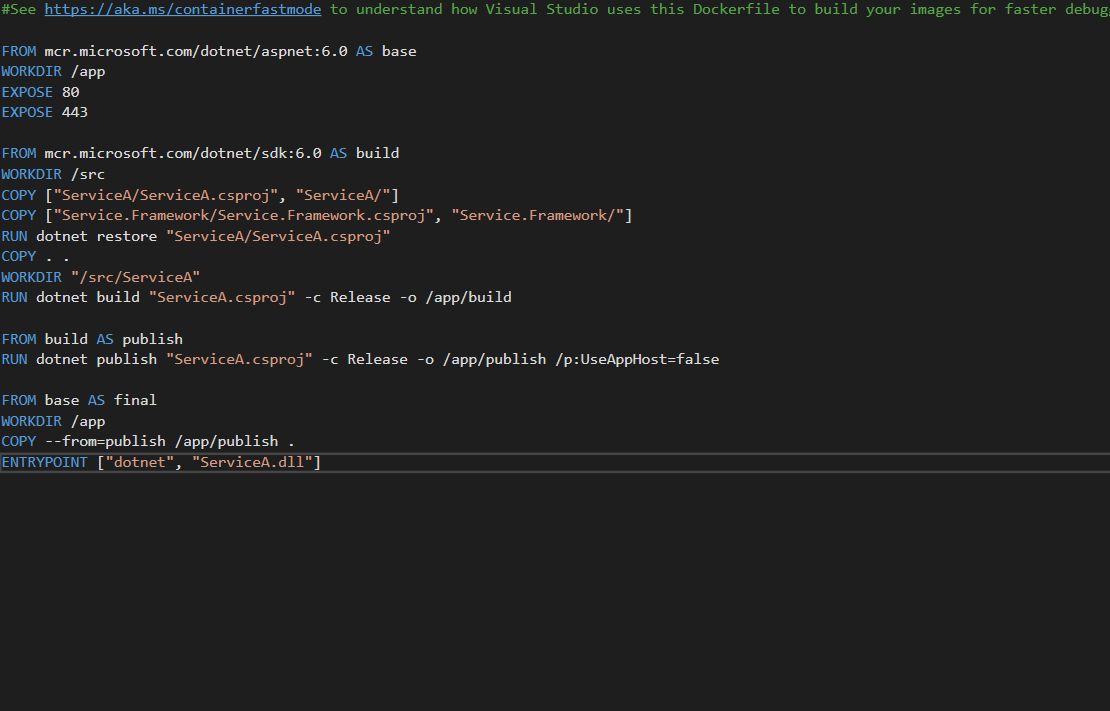This screenshot has width=1110, height=711.
Task: Click the FROM base AS final line
Action: tap(79, 400)
